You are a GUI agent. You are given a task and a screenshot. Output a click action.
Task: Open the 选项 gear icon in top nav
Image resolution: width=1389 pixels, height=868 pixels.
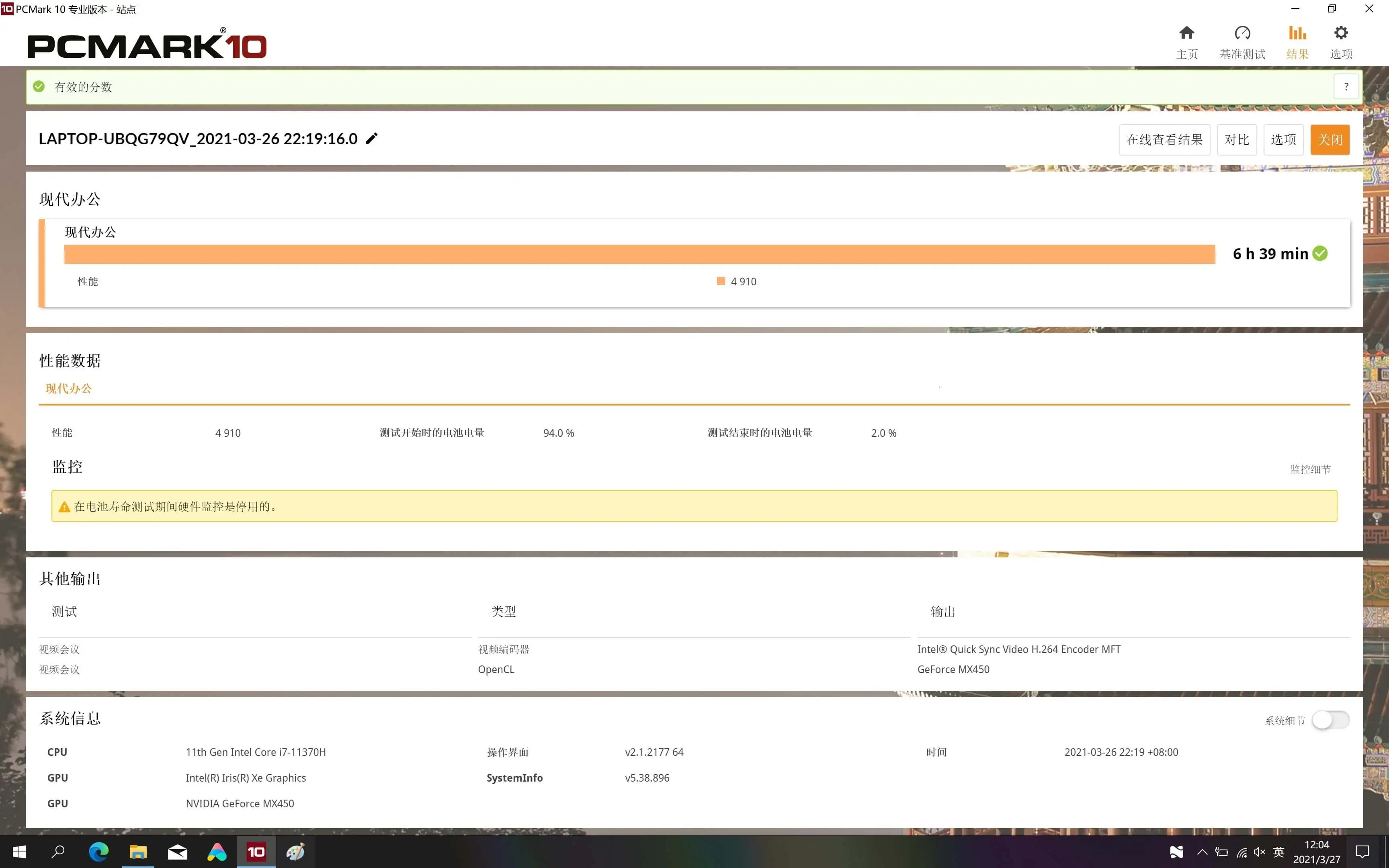click(x=1341, y=33)
